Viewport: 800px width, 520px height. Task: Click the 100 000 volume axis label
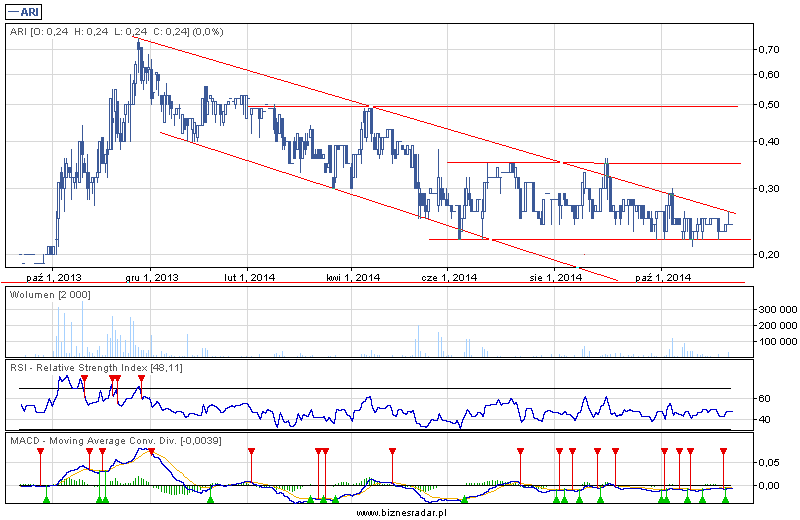778,341
